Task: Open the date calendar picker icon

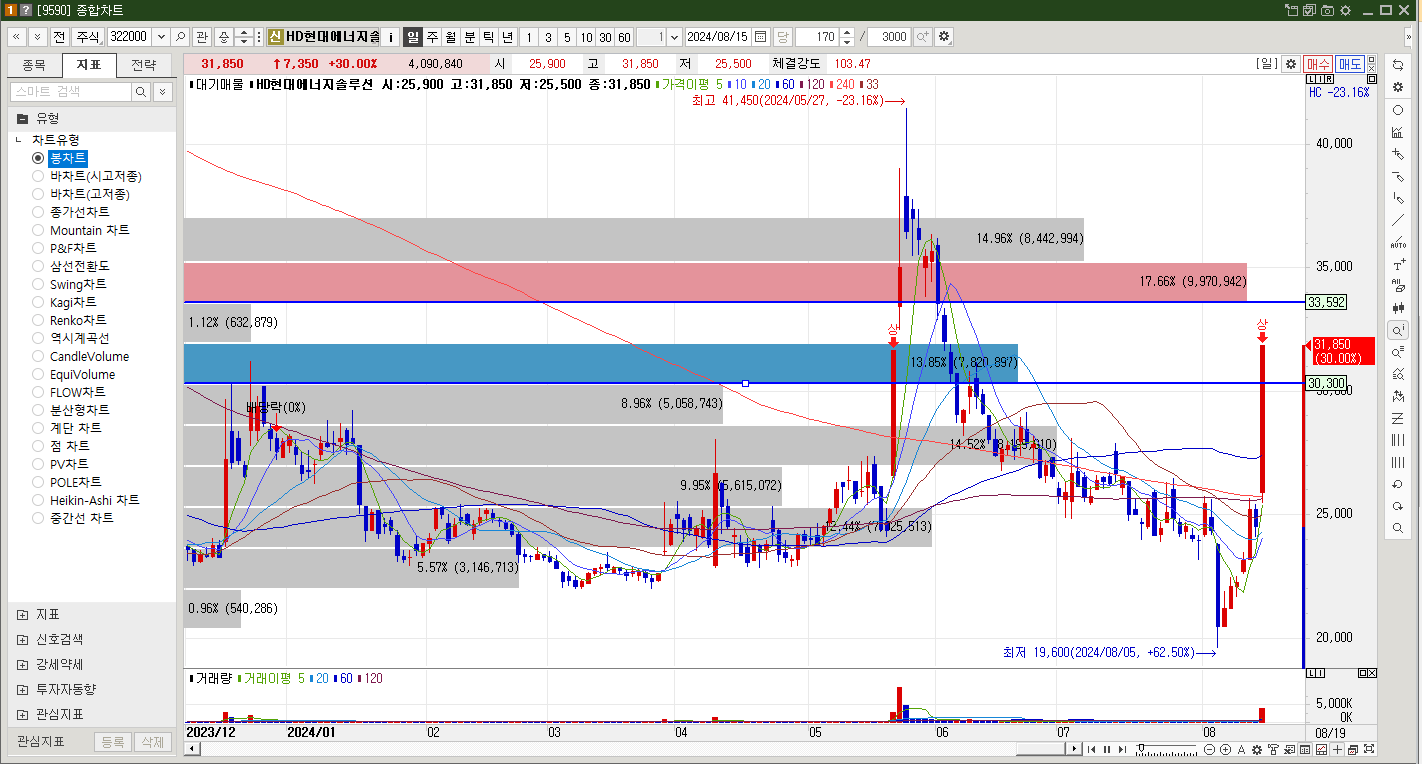Action: coord(761,36)
